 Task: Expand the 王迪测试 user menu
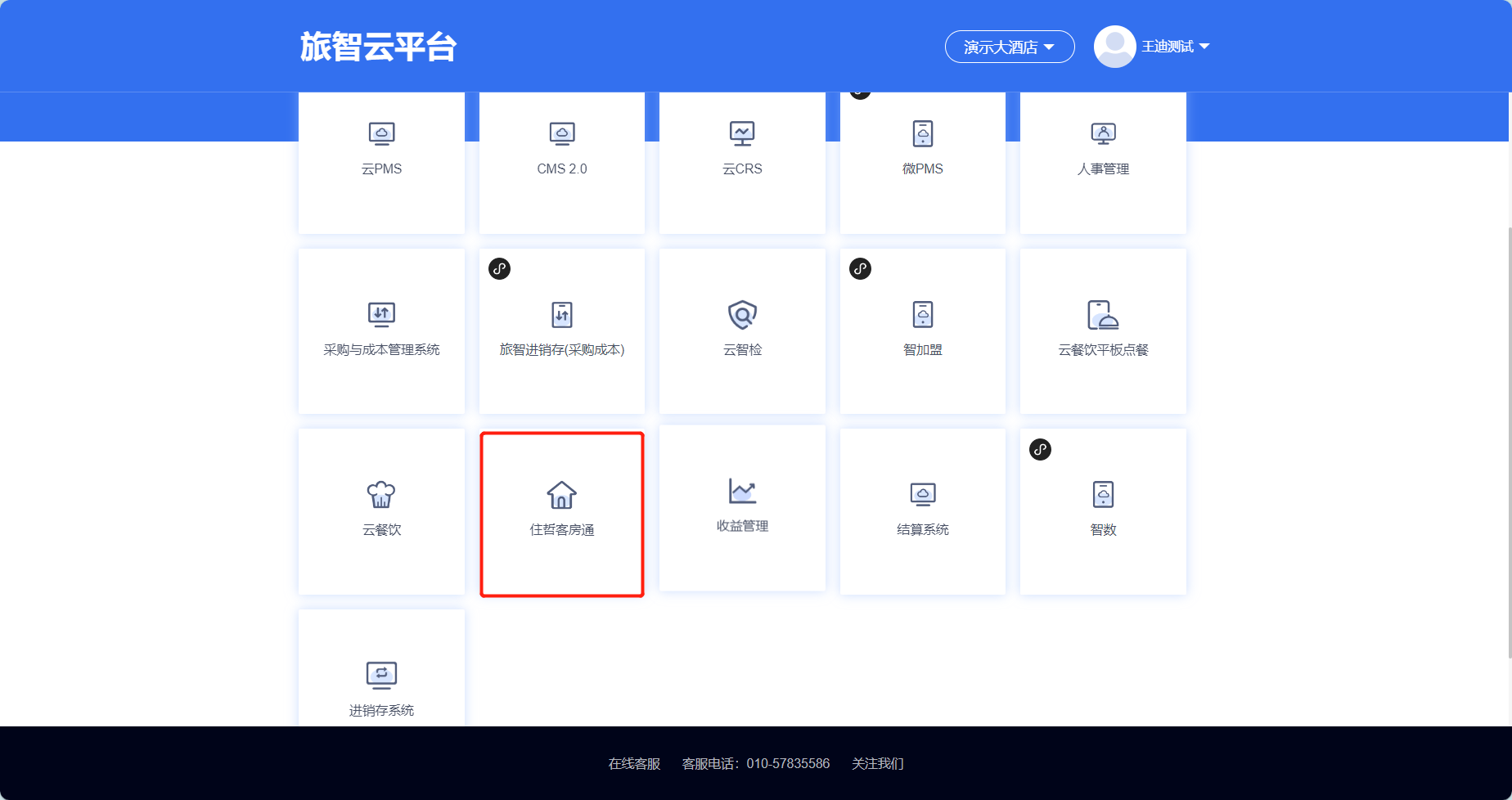tap(1176, 47)
